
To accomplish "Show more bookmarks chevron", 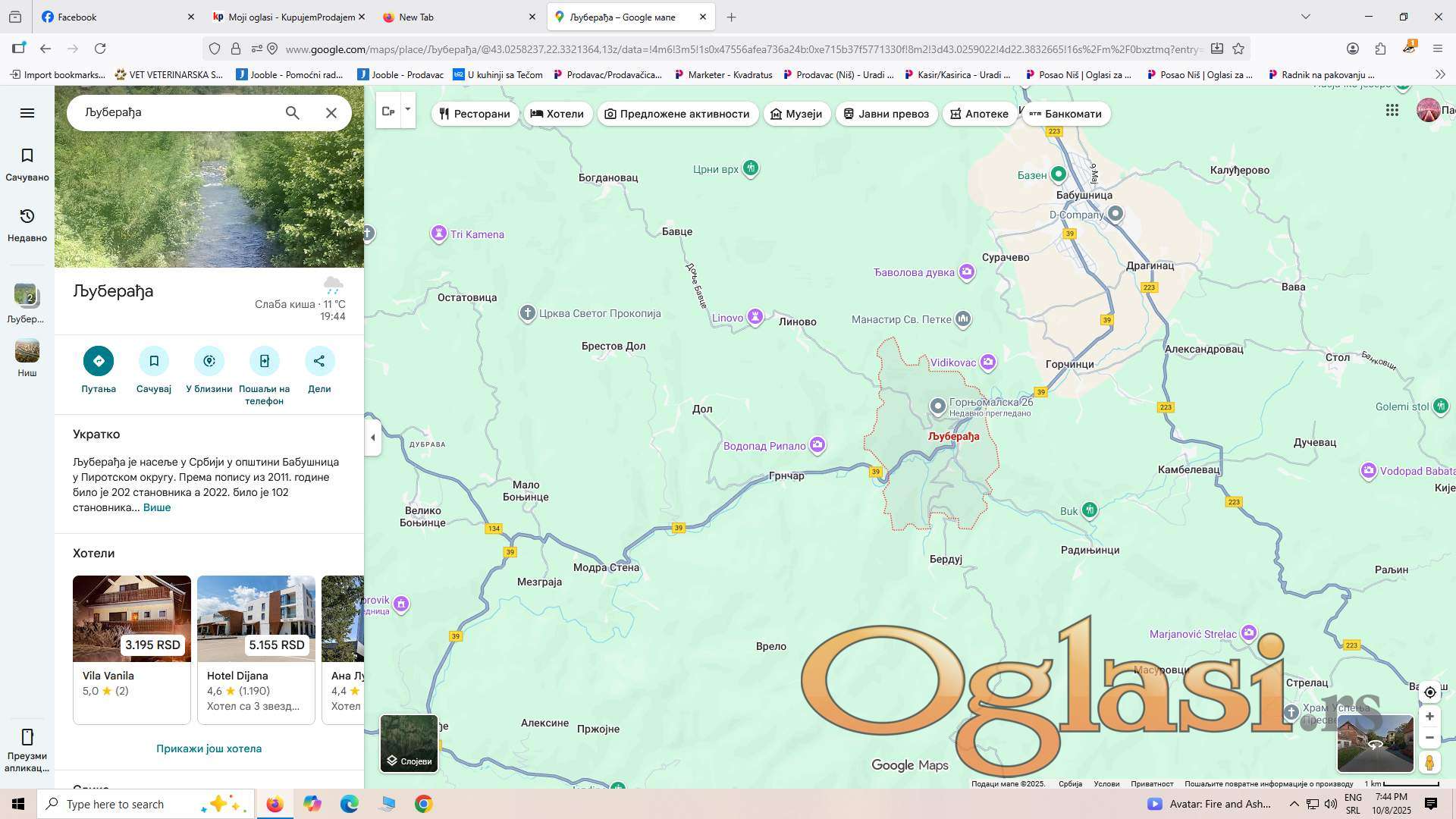I will coord(1440,74).
